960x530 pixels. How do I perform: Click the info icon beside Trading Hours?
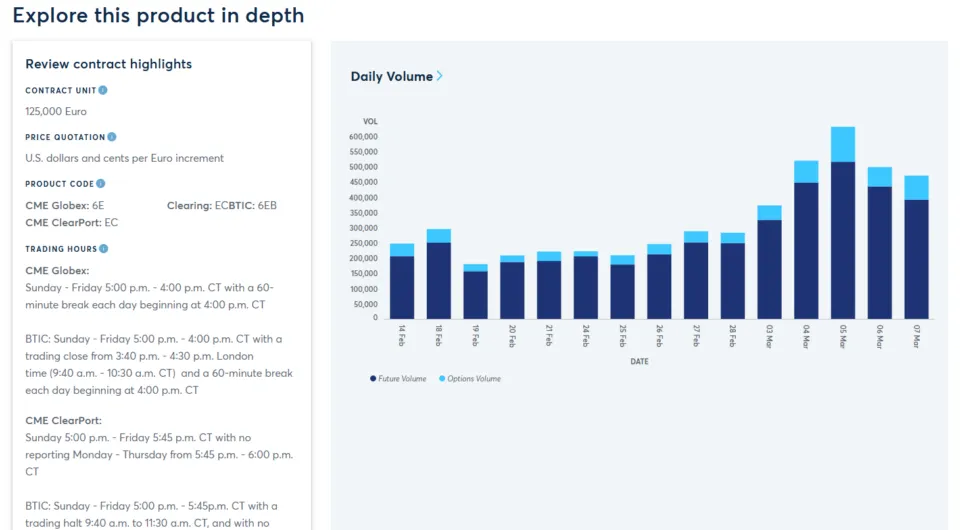point(104,248)
